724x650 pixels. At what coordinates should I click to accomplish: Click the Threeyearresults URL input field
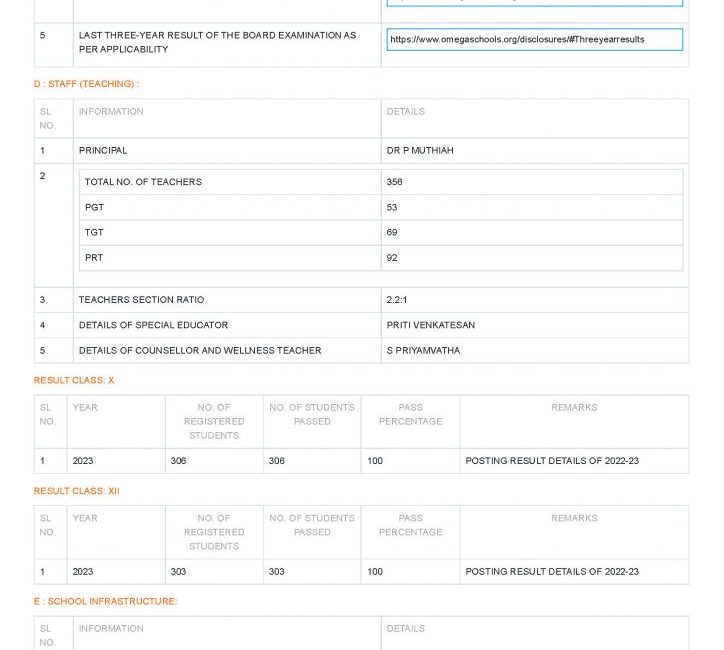tap(534, 40)
